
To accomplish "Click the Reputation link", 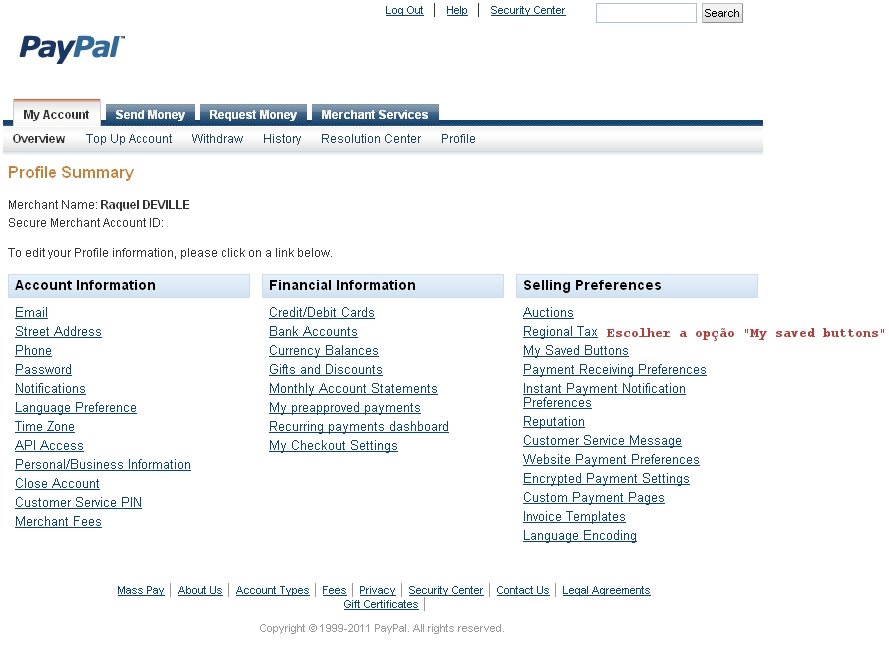I will (x=554, y=422).
